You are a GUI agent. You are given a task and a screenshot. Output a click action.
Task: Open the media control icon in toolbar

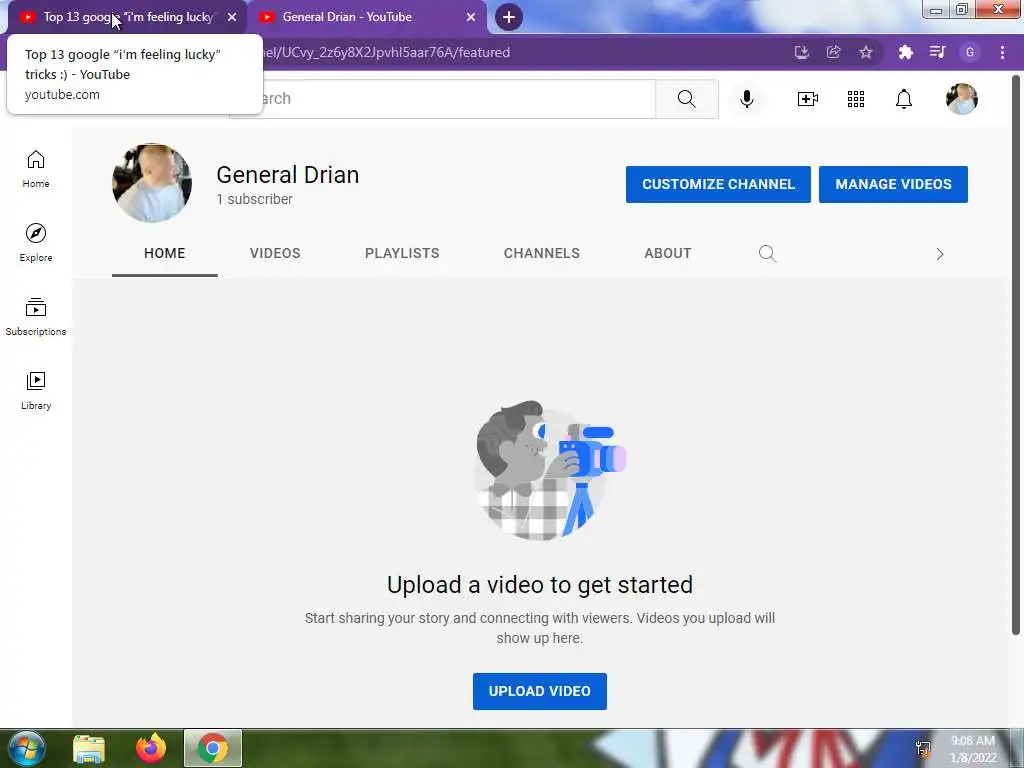click(x=938, y=52)
